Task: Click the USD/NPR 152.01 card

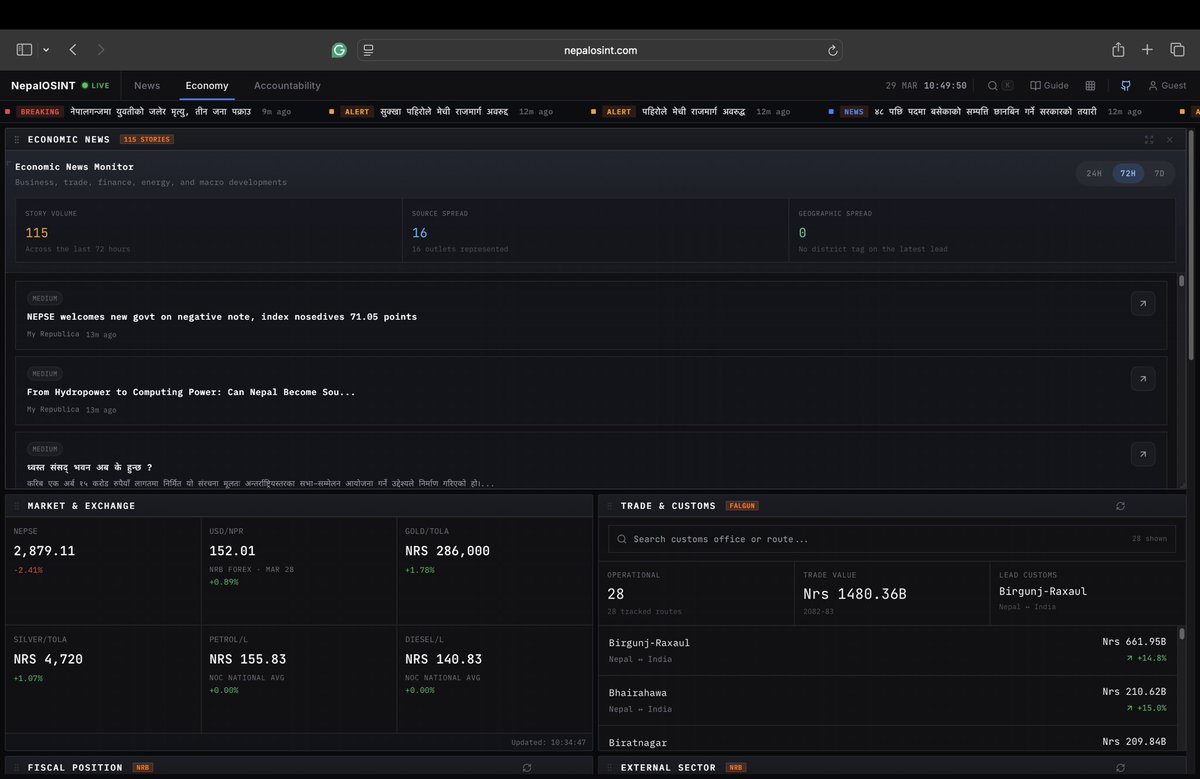Action: 299,572
